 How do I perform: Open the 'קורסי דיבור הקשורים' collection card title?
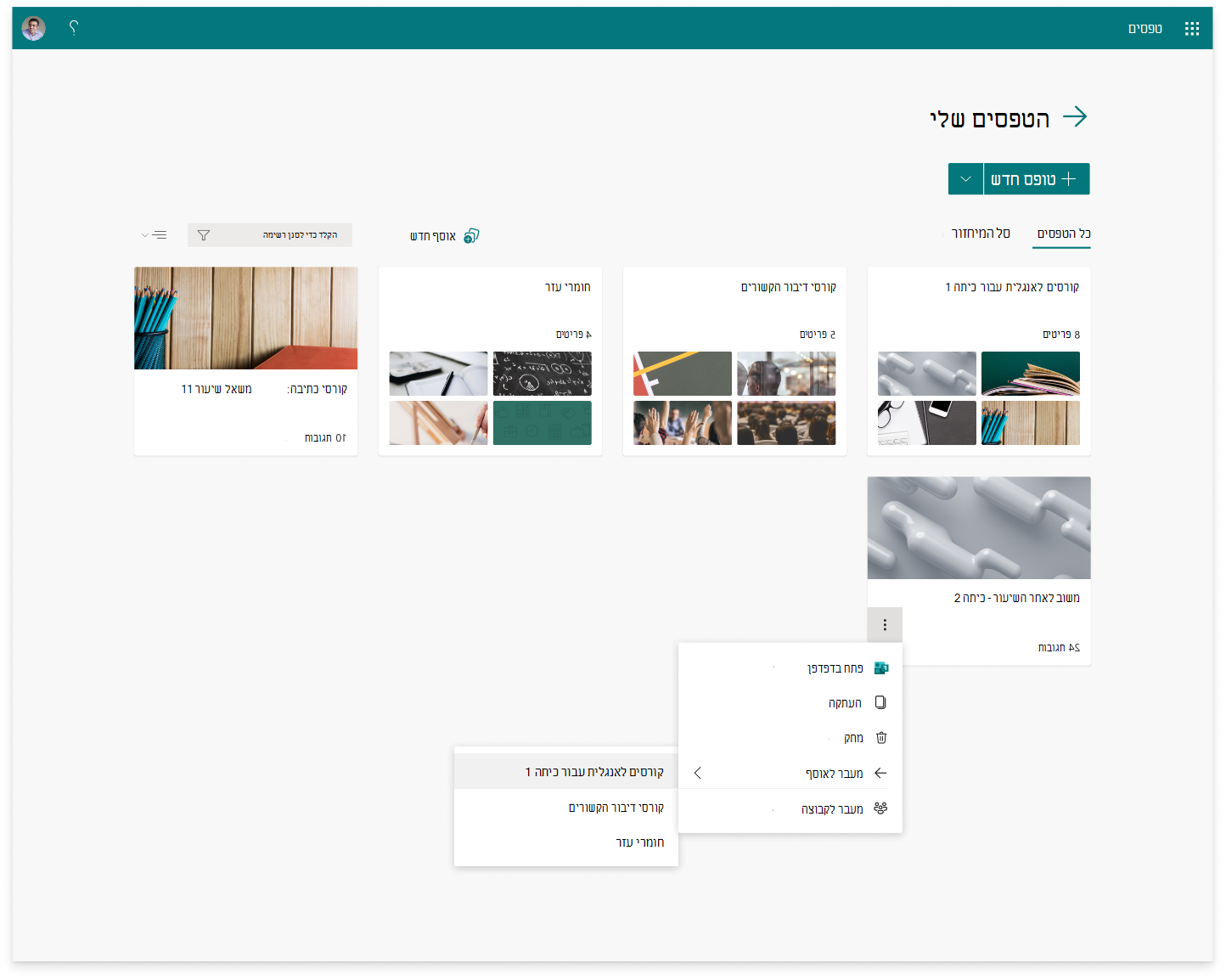(788, 287)
